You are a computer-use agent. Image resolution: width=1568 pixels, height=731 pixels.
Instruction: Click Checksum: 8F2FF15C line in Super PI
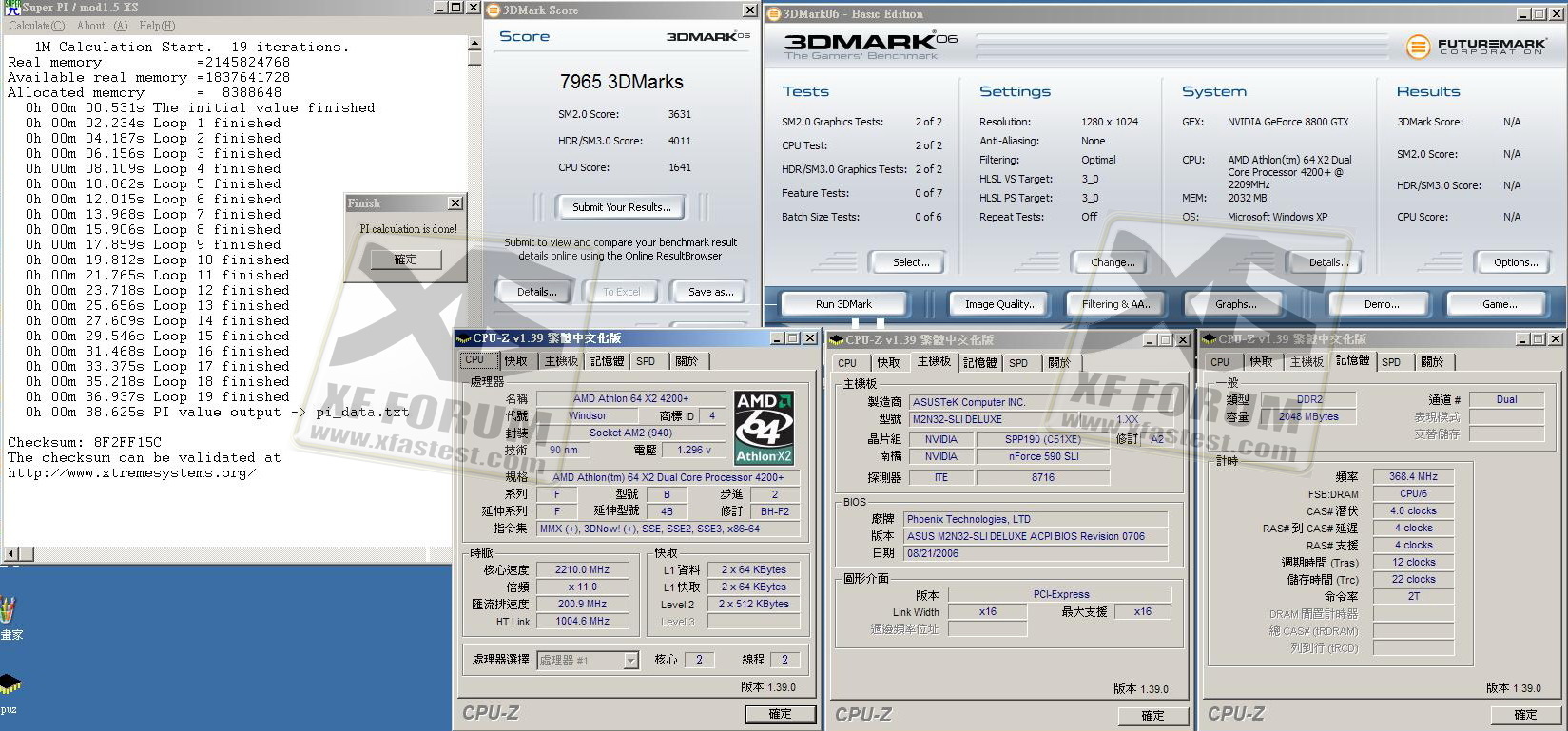85,442
